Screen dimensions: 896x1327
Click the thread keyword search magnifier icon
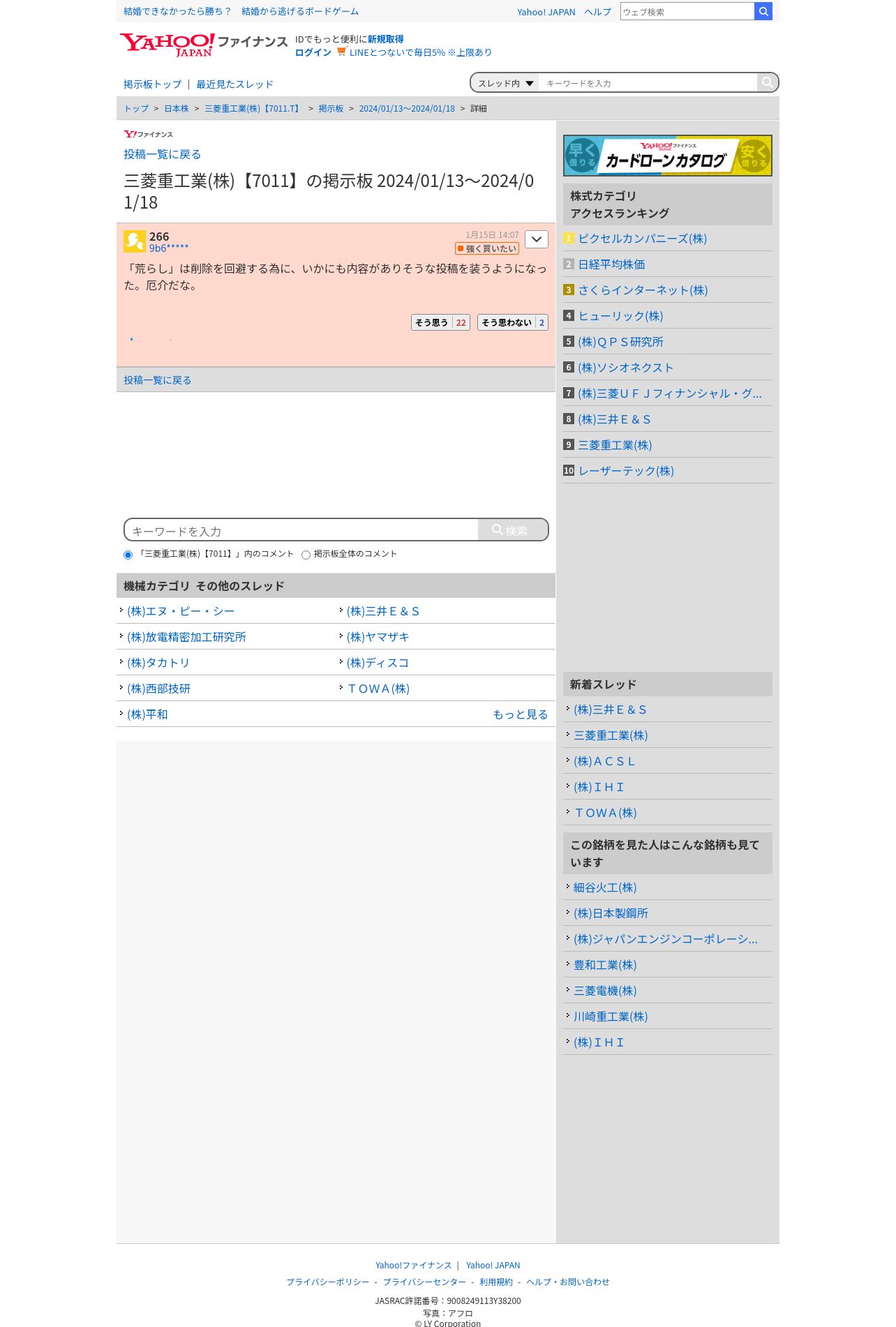pos(767,82)
